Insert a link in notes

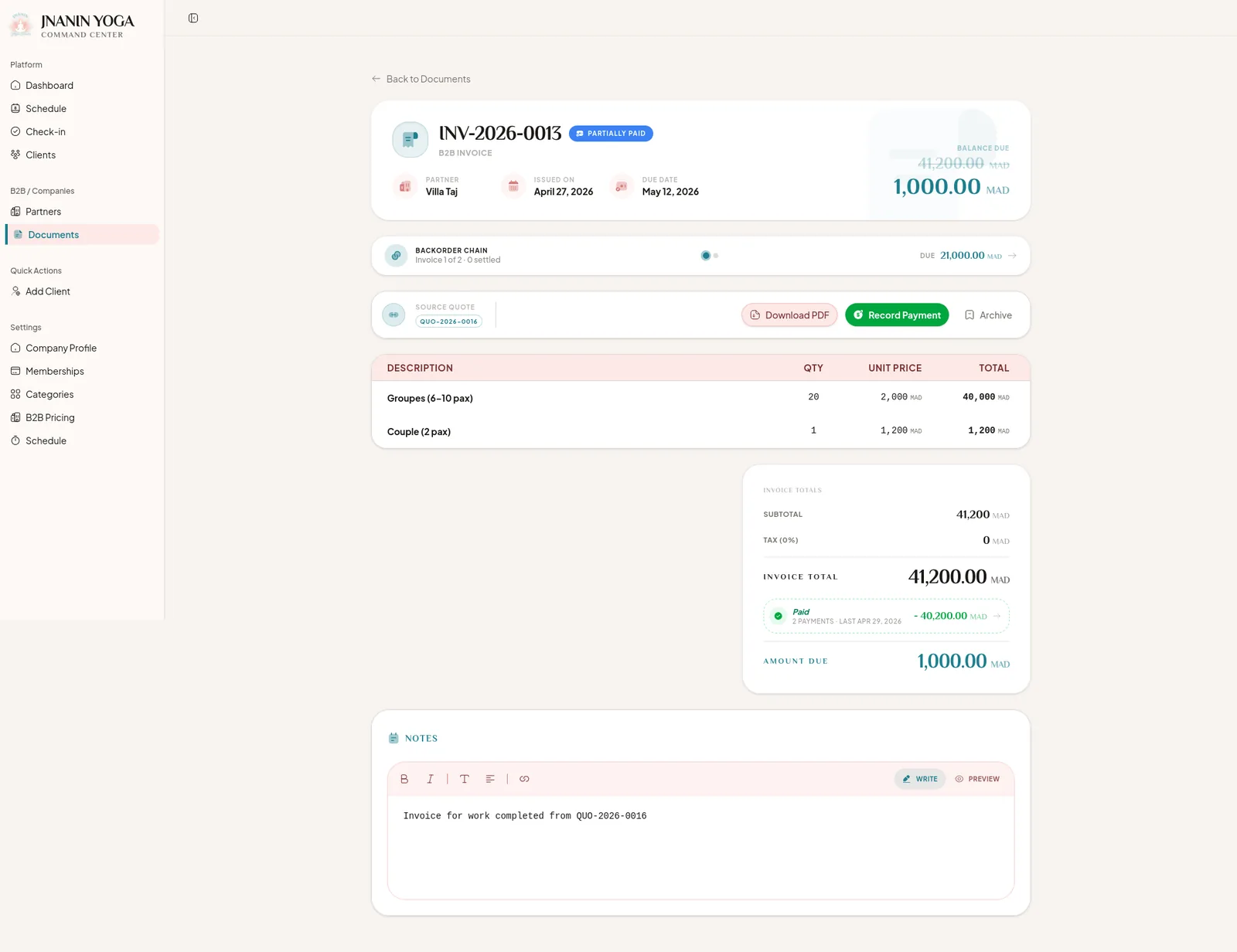point(524,779)
